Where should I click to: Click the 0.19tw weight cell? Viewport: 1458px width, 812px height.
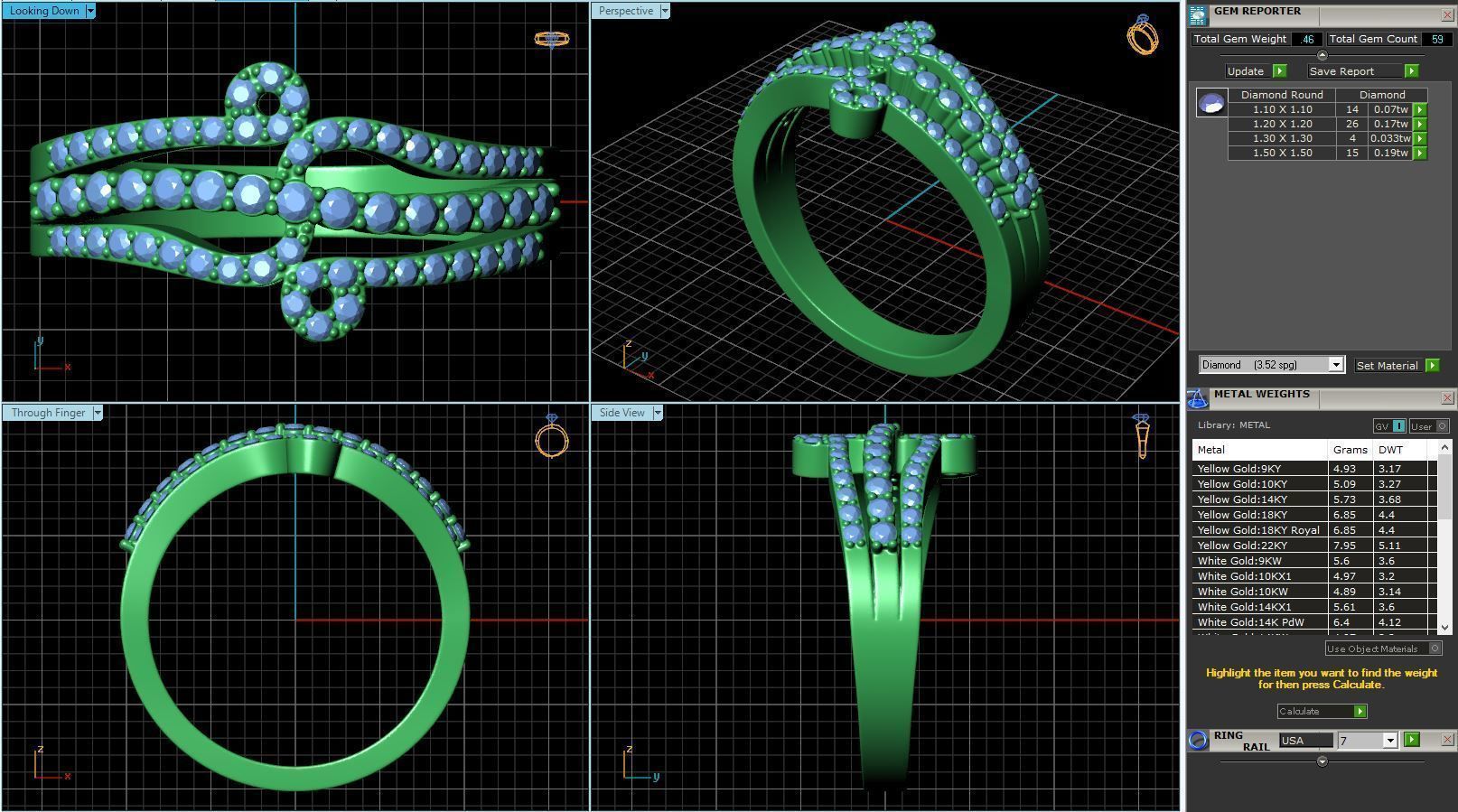(x=1390, y=154)
